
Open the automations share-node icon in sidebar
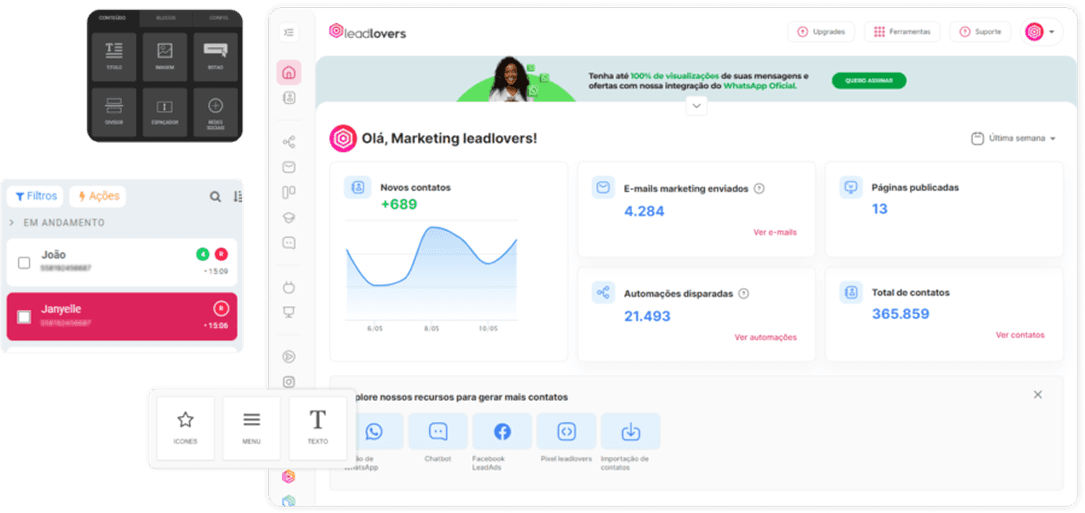point(289,143)
